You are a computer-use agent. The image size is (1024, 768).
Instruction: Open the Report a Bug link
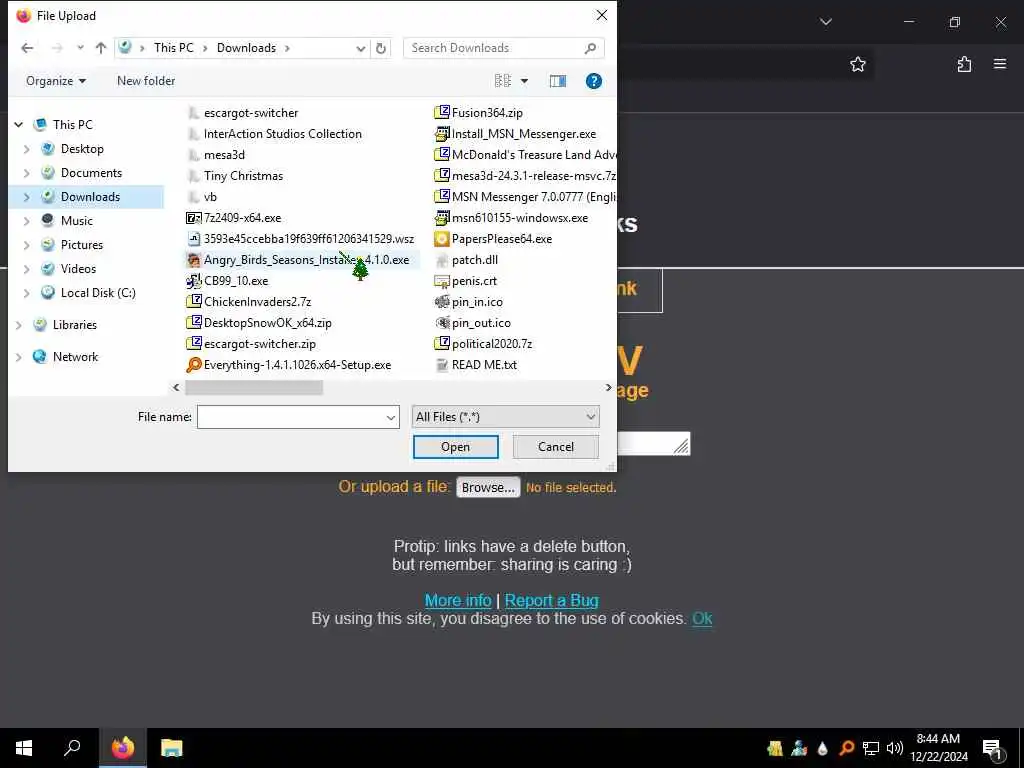click(552, 600)
